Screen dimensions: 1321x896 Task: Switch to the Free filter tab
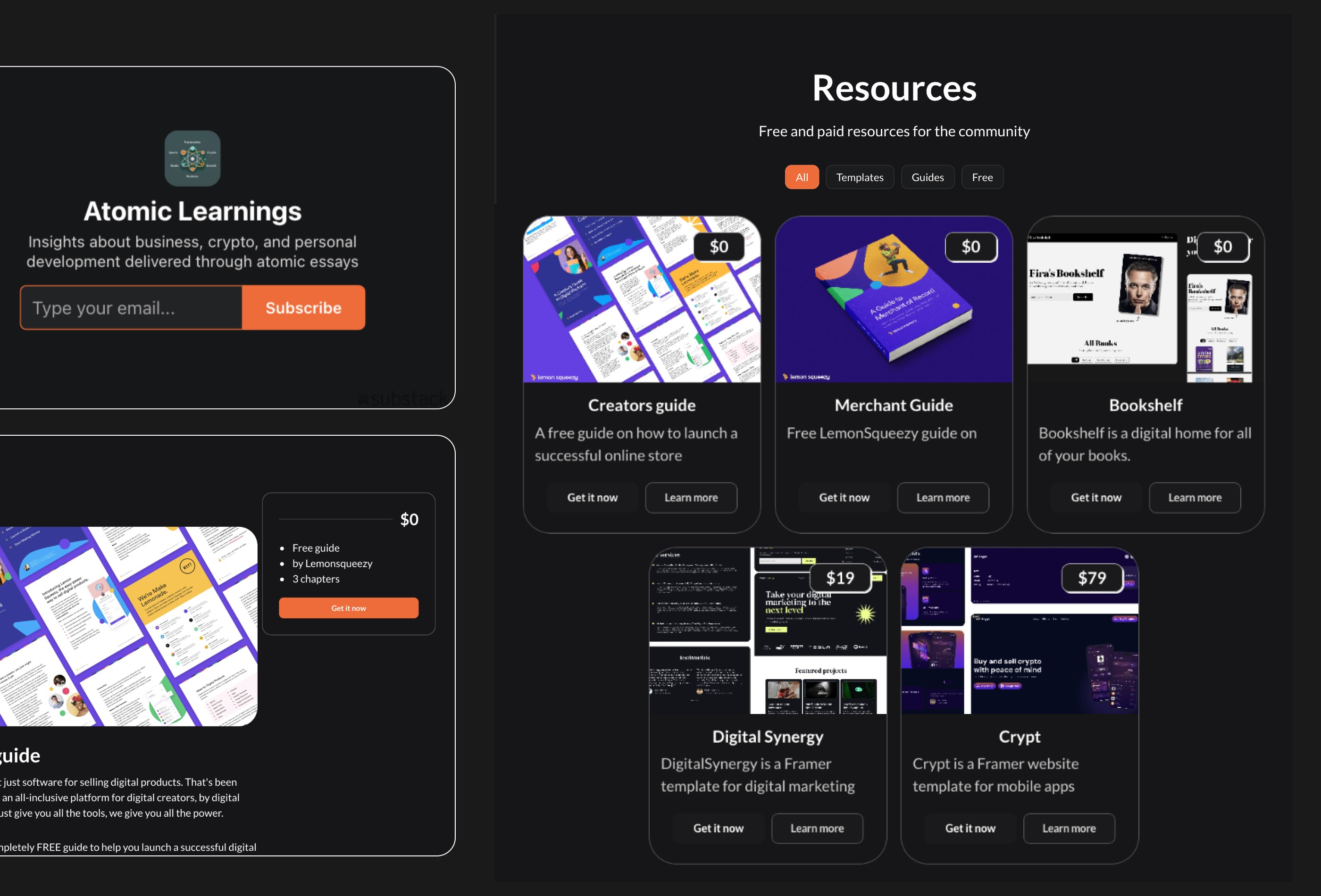tap(982, 177)
